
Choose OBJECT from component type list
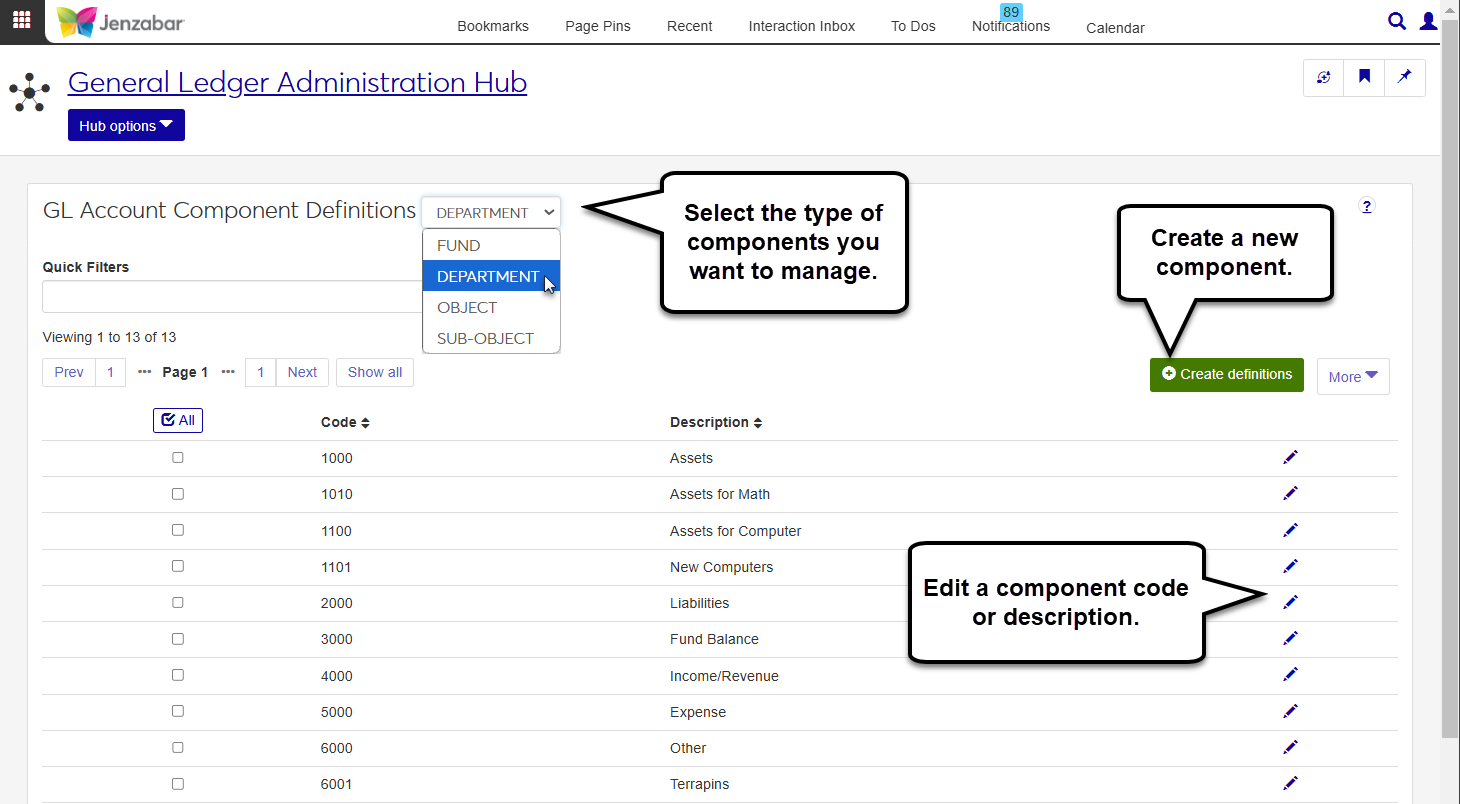467,307
